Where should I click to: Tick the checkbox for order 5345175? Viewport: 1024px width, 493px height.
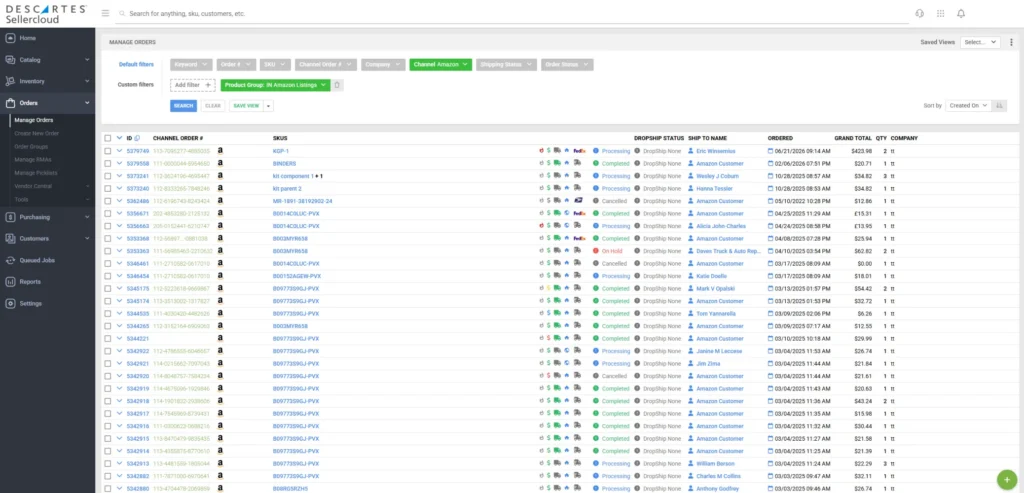pos(108,289)
